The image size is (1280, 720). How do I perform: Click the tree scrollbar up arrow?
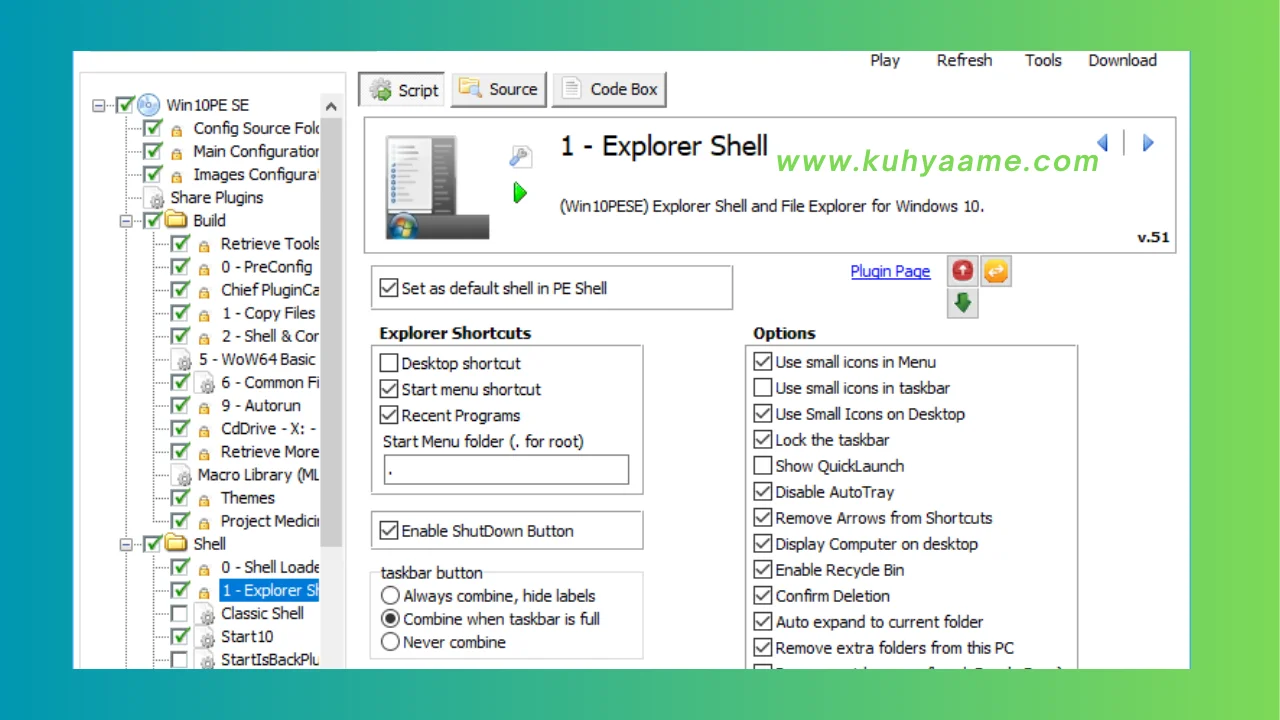pyautogui.click(x=332, y=106)
